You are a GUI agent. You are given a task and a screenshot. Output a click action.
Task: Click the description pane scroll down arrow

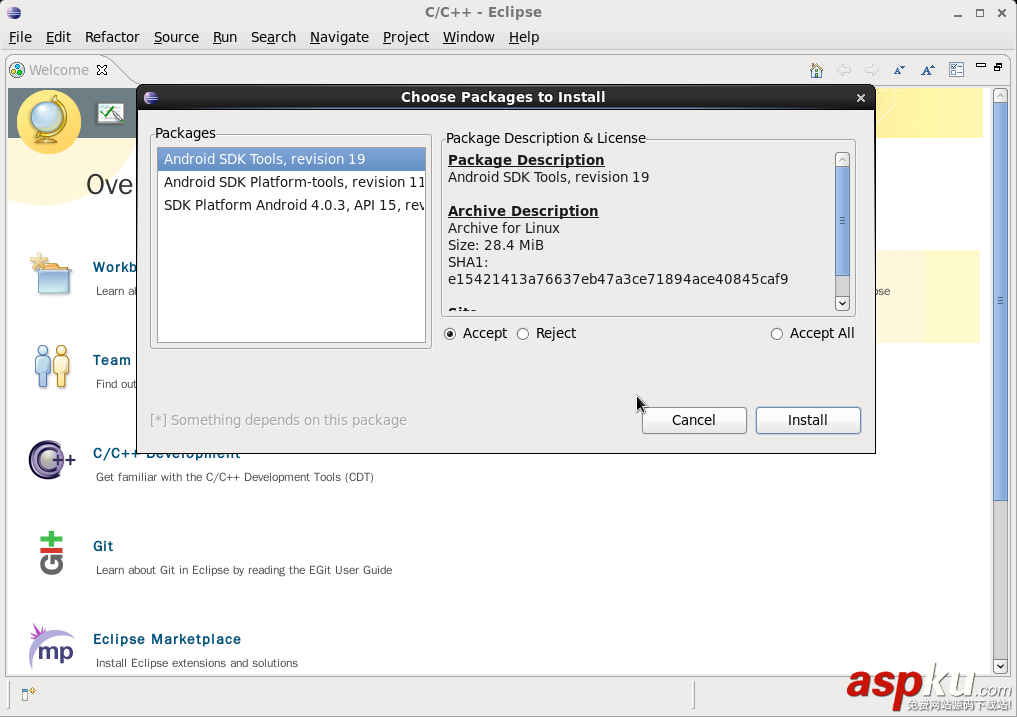[x=842, y=303]
